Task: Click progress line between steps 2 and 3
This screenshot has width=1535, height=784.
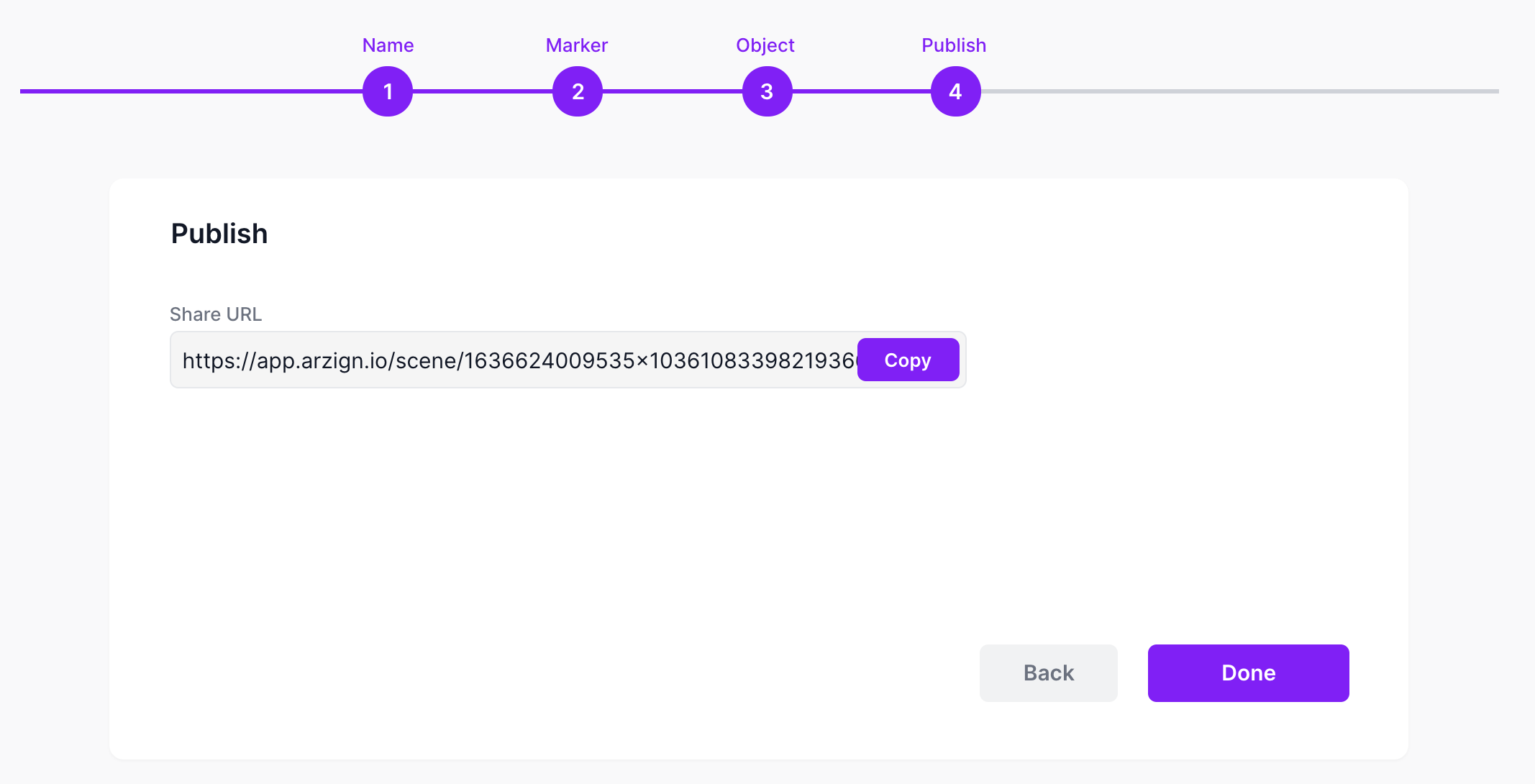Action: (672, 91)
